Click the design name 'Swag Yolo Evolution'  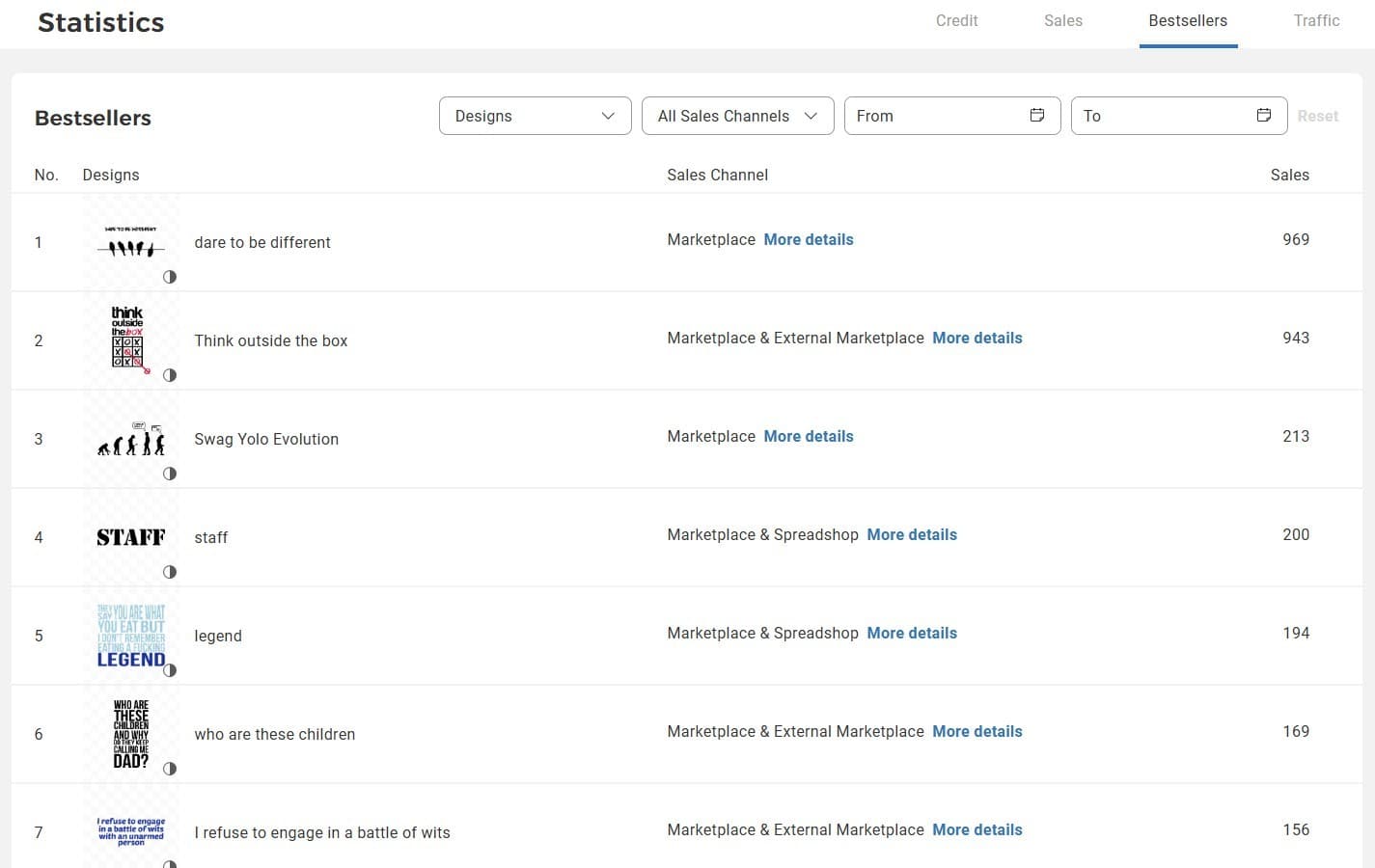(x=266, y=439)
